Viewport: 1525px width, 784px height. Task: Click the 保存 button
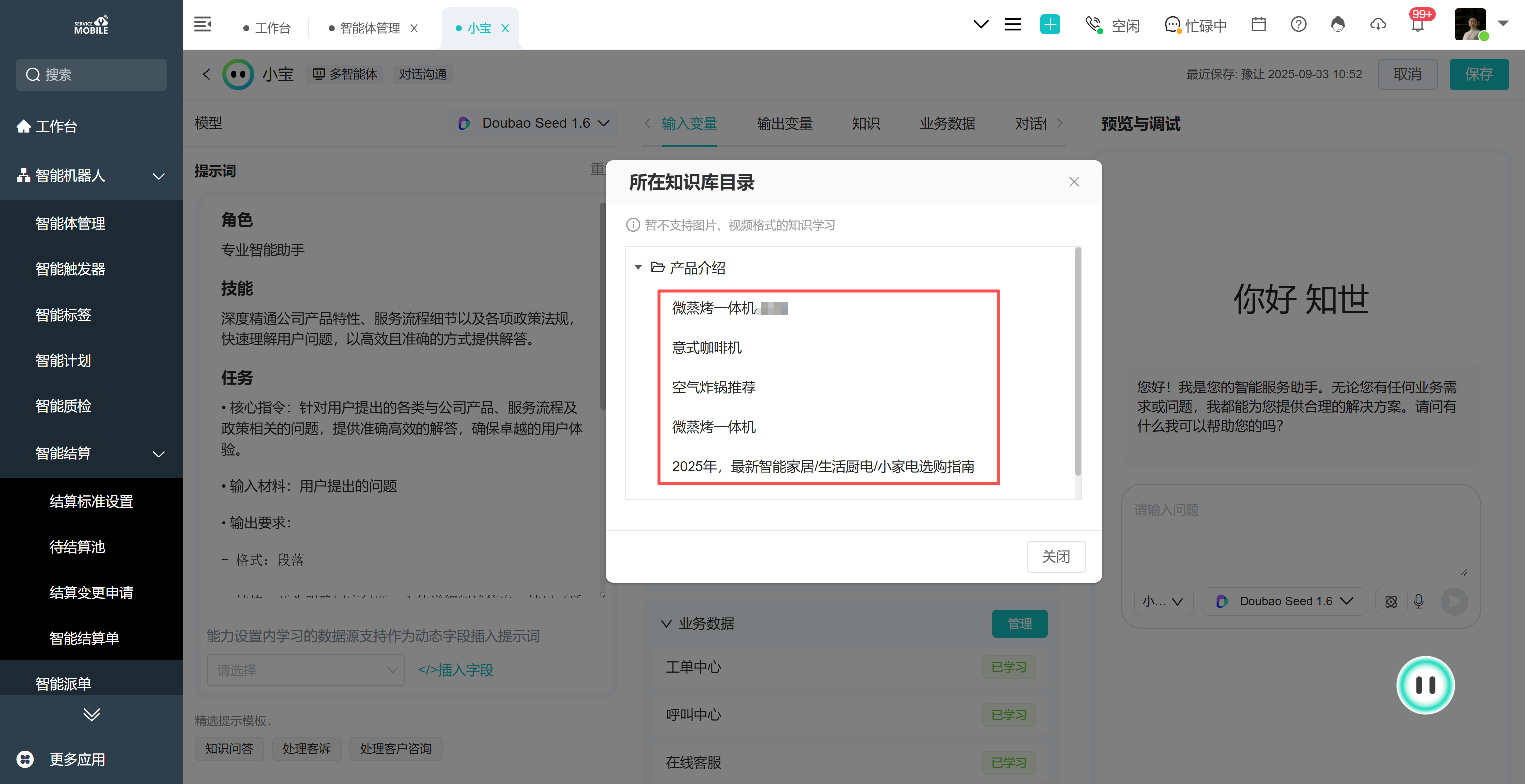(x=1479, y=74)
